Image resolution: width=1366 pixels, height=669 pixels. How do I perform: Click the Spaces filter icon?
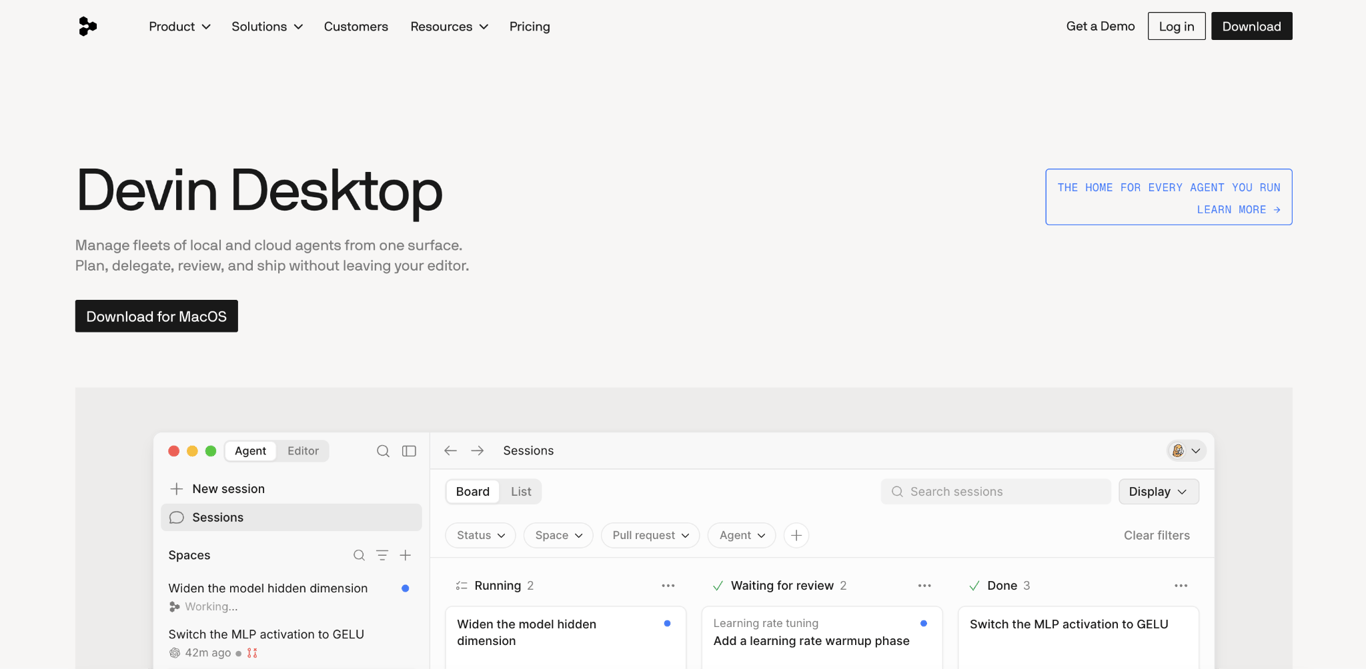coord(382,555)
